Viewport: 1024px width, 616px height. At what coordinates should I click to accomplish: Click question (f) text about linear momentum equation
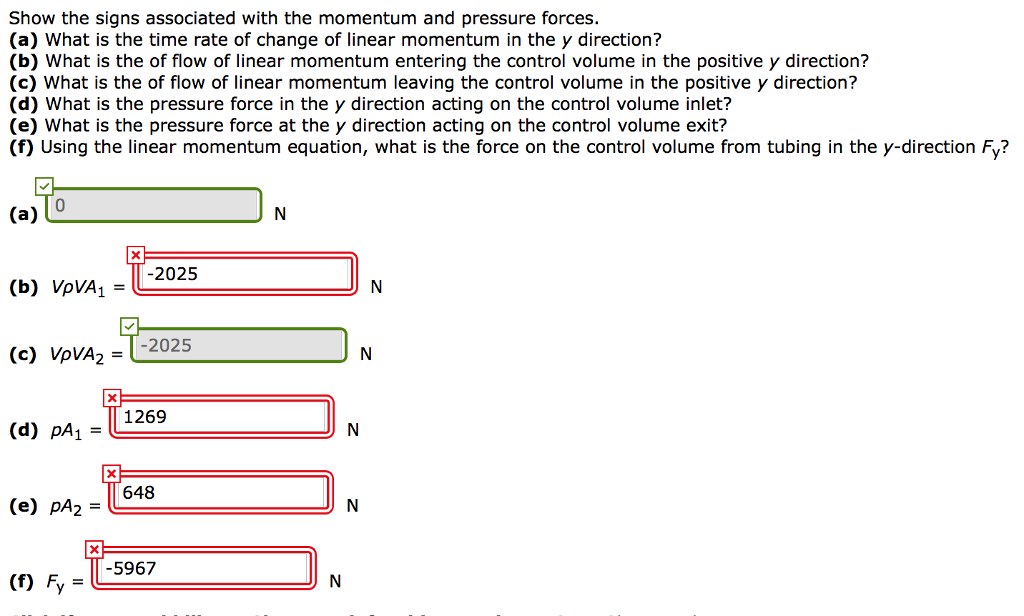[x=509, y=148]
